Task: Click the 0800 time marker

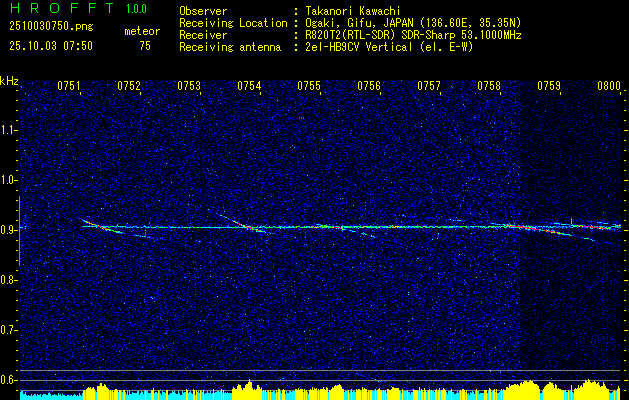Action: pyautogui.click(x=609, y=87)
